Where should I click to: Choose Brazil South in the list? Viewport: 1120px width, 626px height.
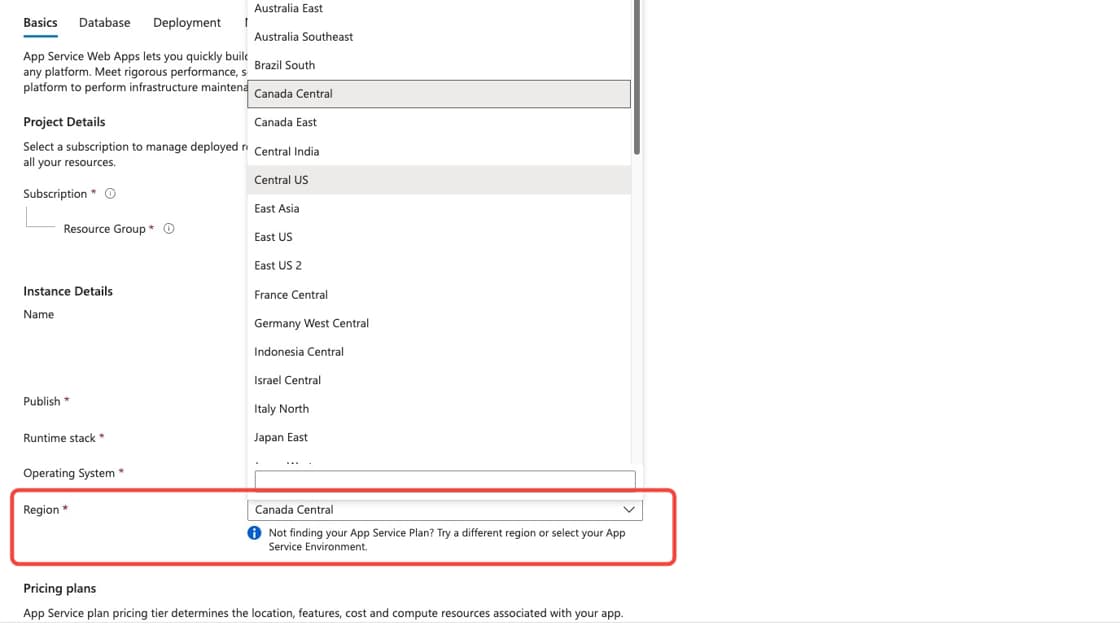[x=439, y=65]
